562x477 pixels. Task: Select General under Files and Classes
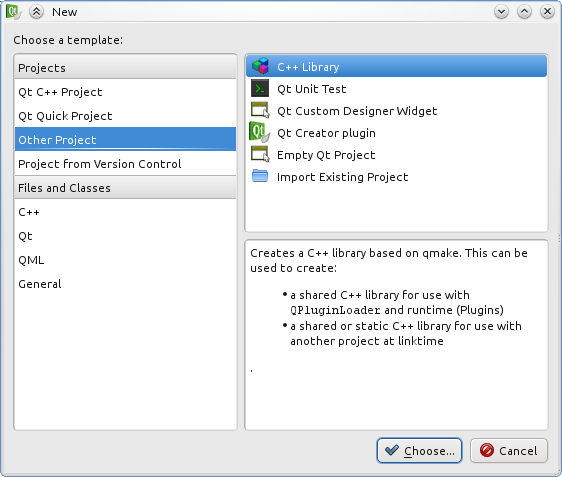pyautogui.click(x=125, y=284)
